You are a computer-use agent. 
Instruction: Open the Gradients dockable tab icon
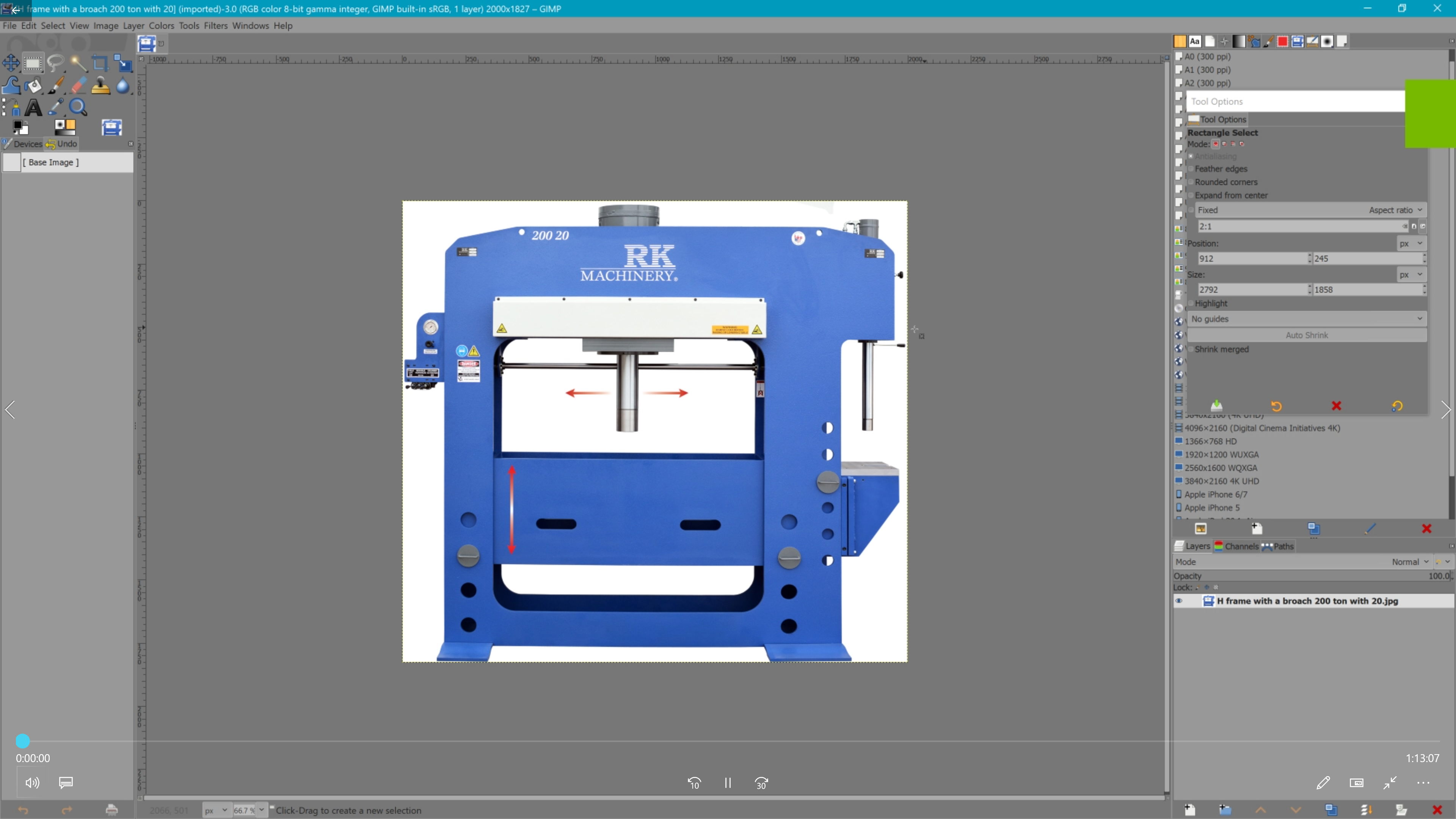(1238, 41)
